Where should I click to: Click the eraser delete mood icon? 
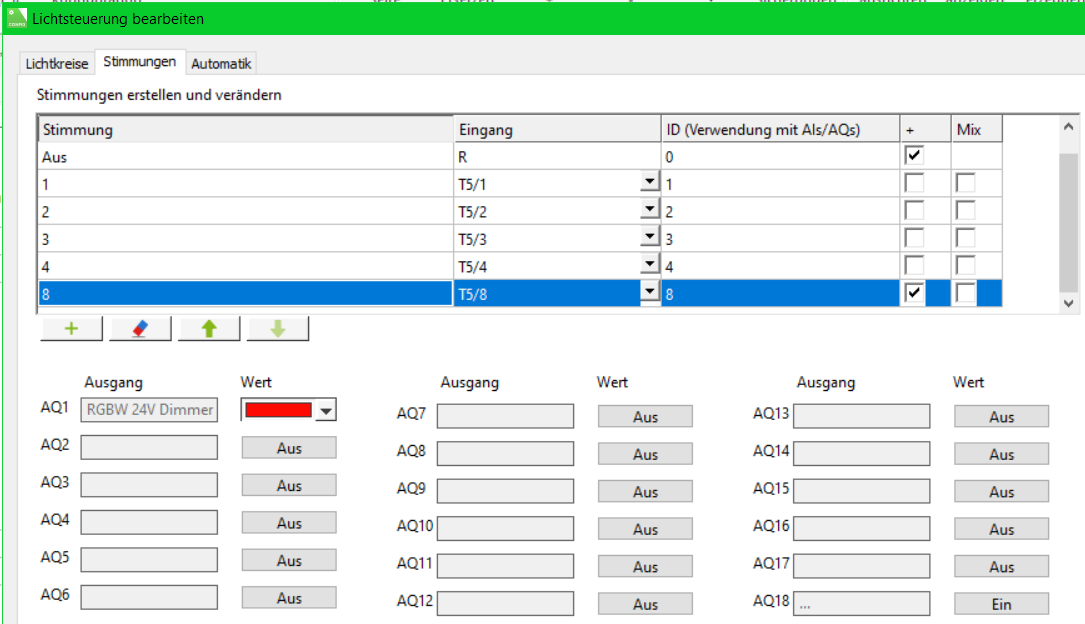(x=140, y=329)
